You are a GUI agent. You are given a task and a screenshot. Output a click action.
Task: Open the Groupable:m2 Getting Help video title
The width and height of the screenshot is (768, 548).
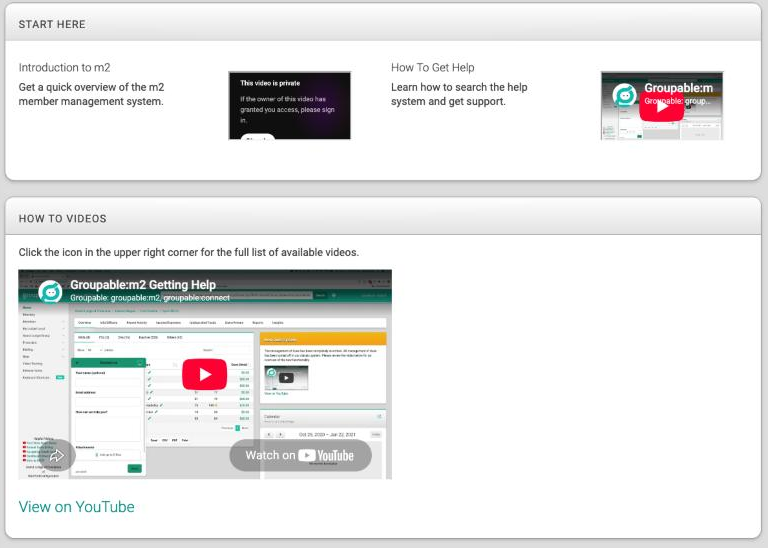tap(143, 285)
